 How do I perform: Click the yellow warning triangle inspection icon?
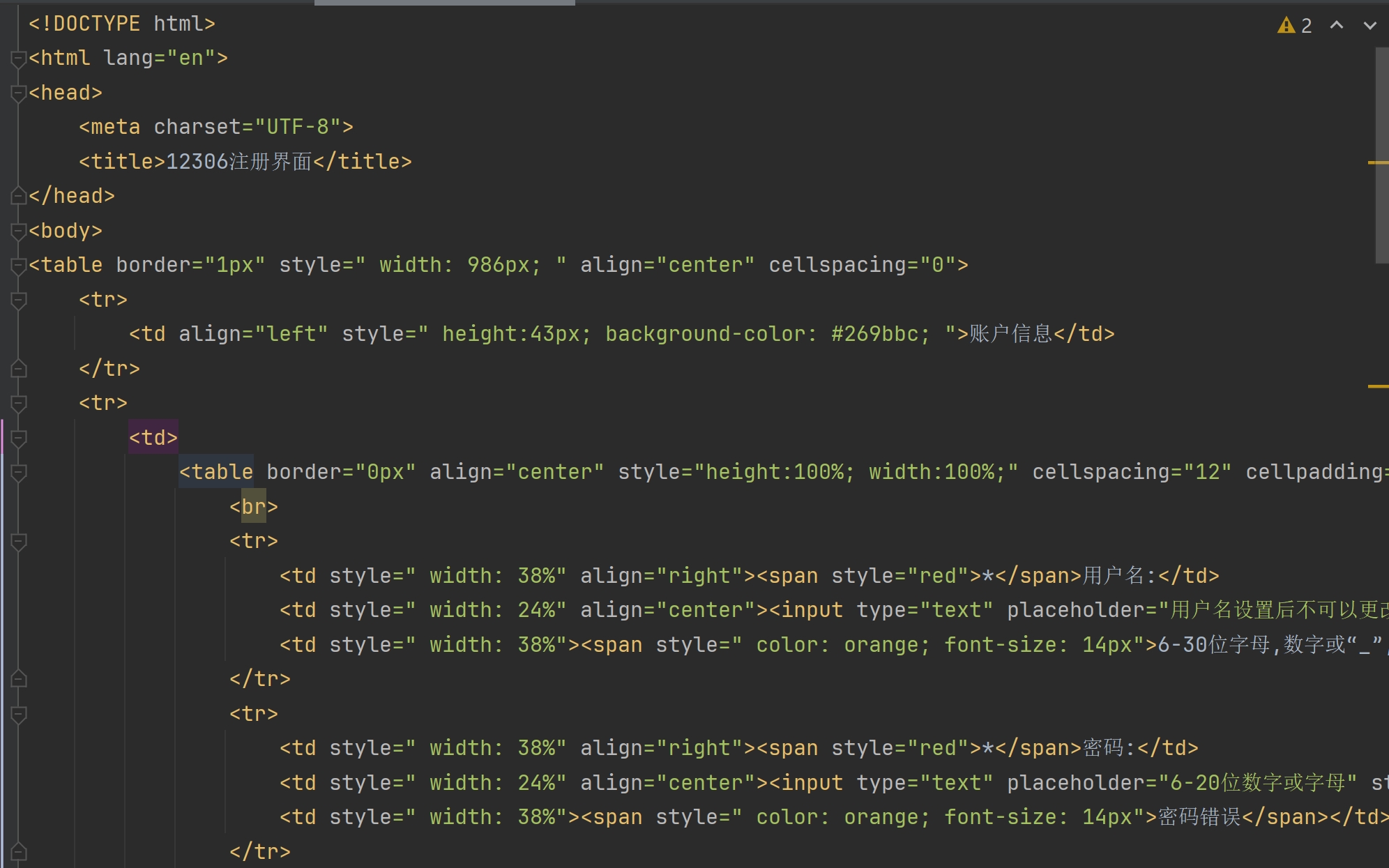coord(1286,26)
